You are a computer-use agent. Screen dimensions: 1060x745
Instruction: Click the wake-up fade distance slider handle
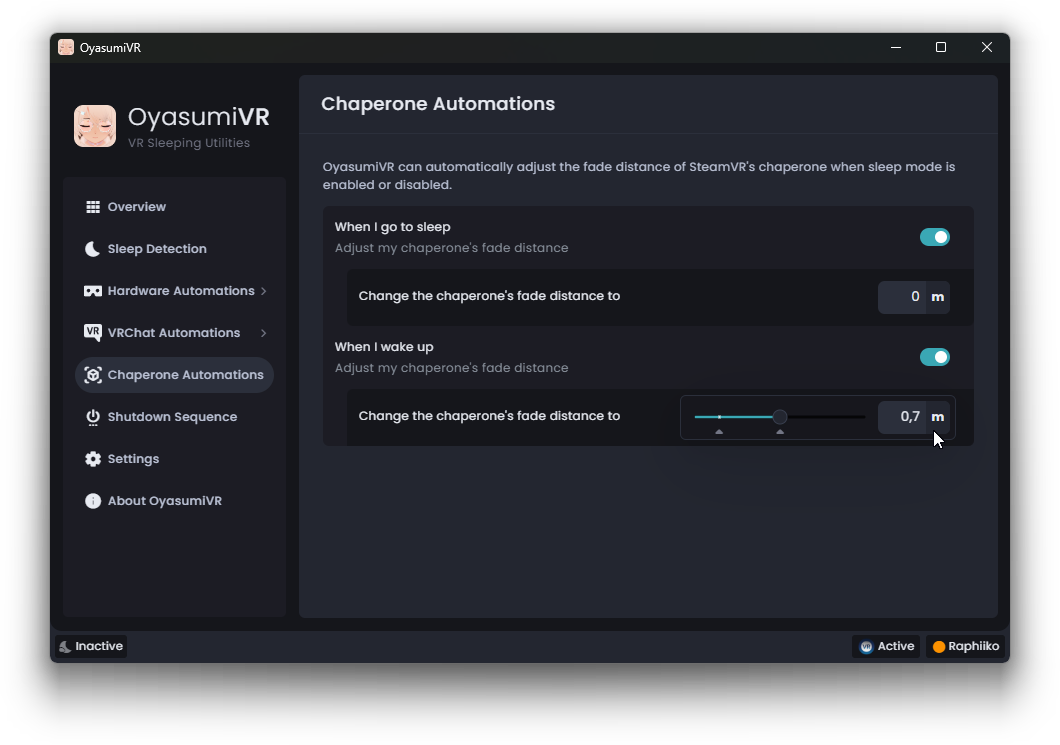[x=780, y=417]
